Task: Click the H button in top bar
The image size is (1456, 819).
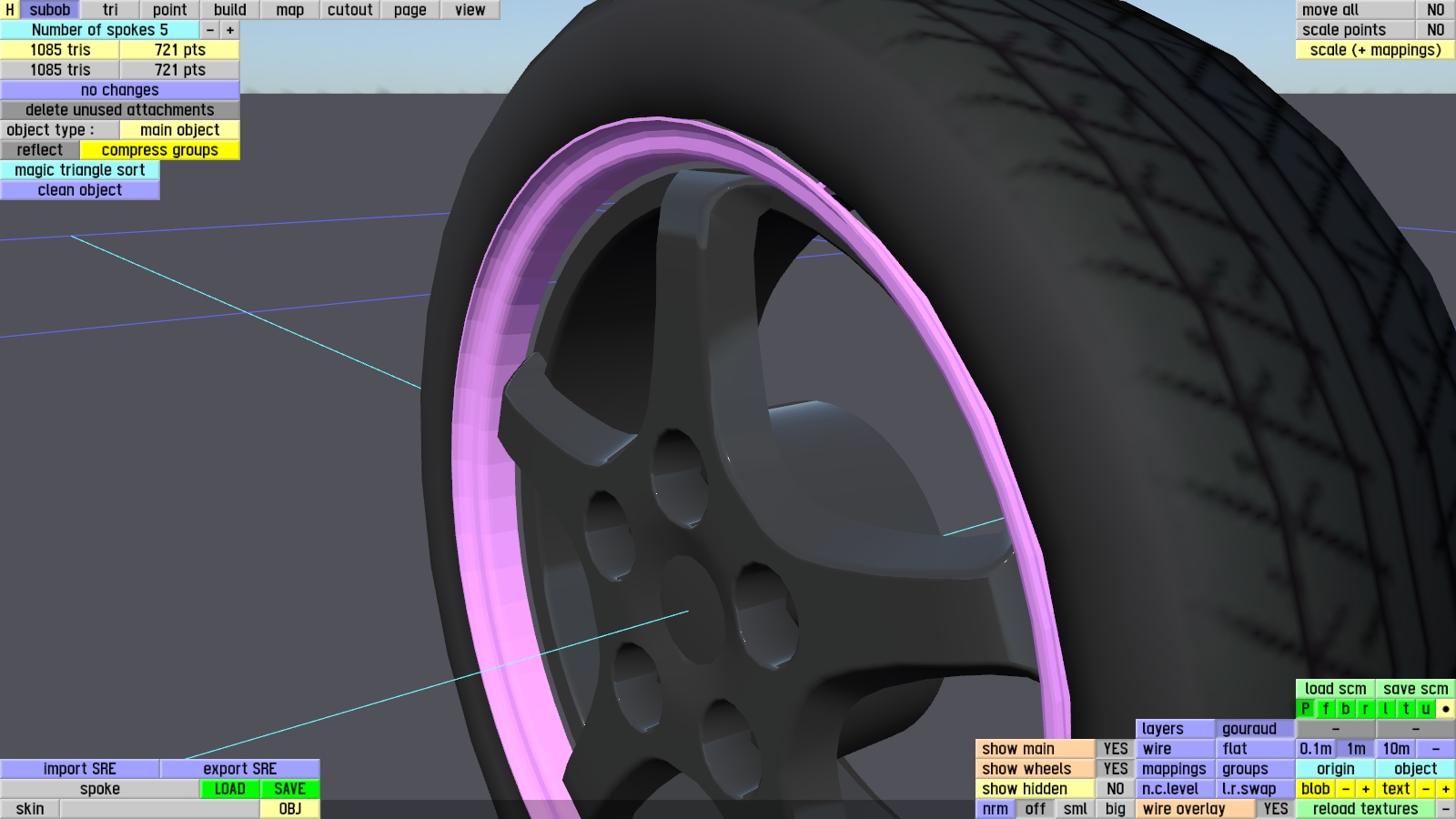Action: point(10,10)
